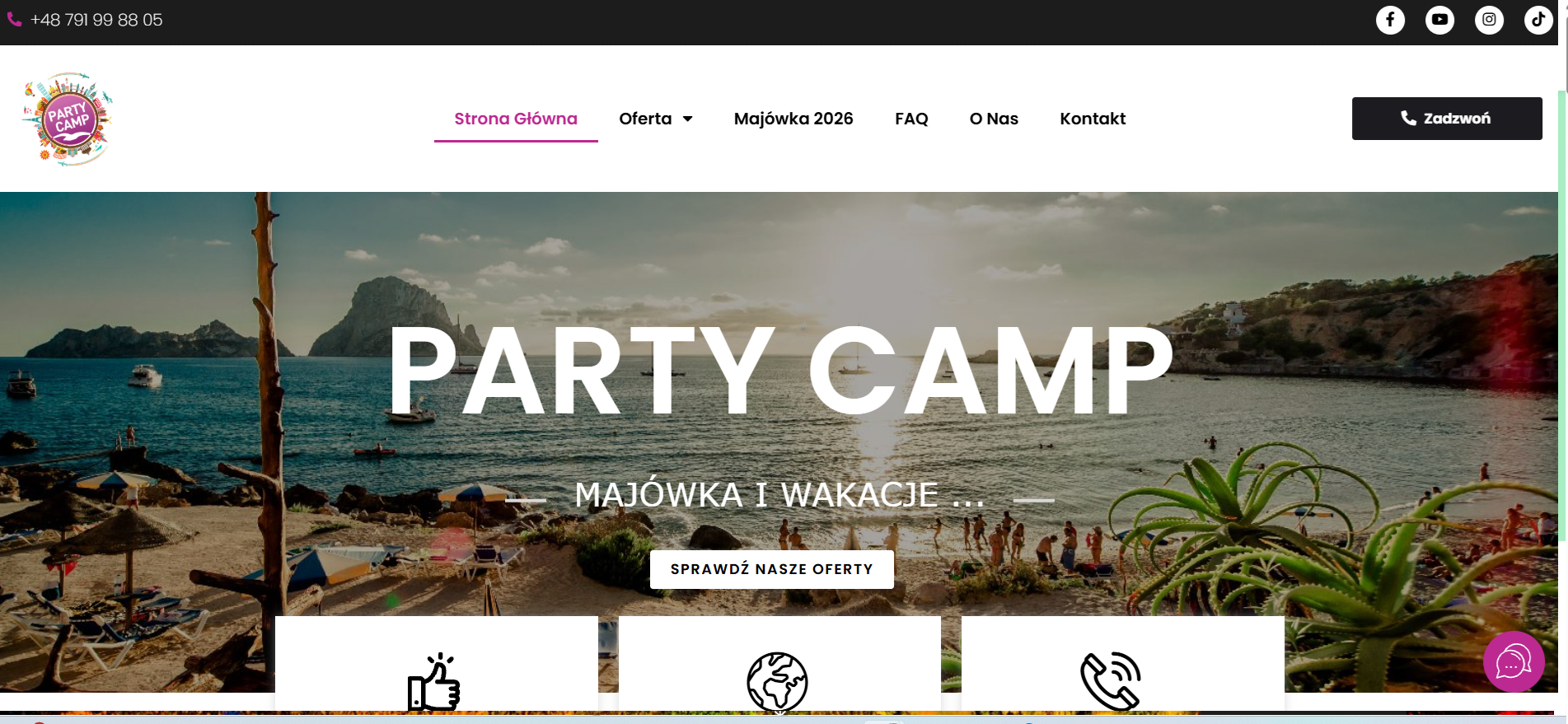Click the phone number +48 791 99 88 05
Screen dimensions: 1568x724
pyautogui.click(x=96, y=20)
